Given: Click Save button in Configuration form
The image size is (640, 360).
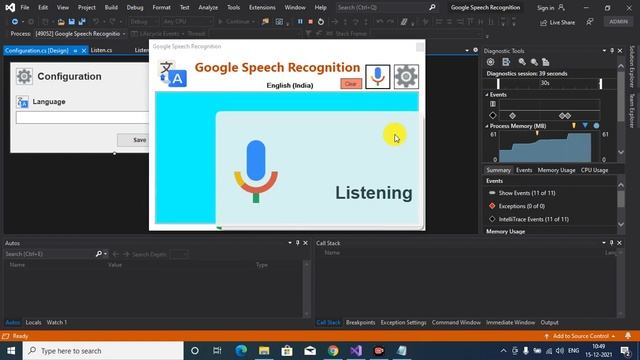Looking at the screenshot, I should [x=133, y=140].
